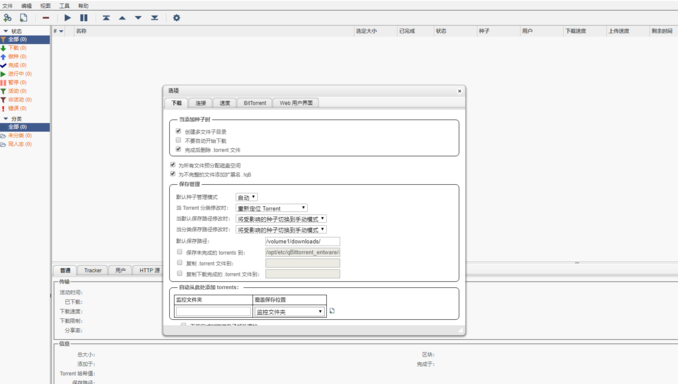
Task: Select the 下载 tab in options dialog
Action: (176, 103)
